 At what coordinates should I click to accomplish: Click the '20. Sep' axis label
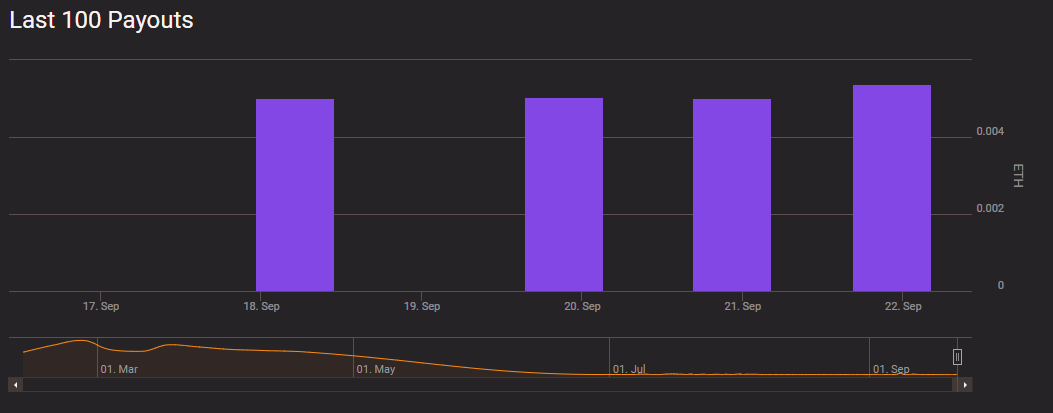(x=582, y=306)
